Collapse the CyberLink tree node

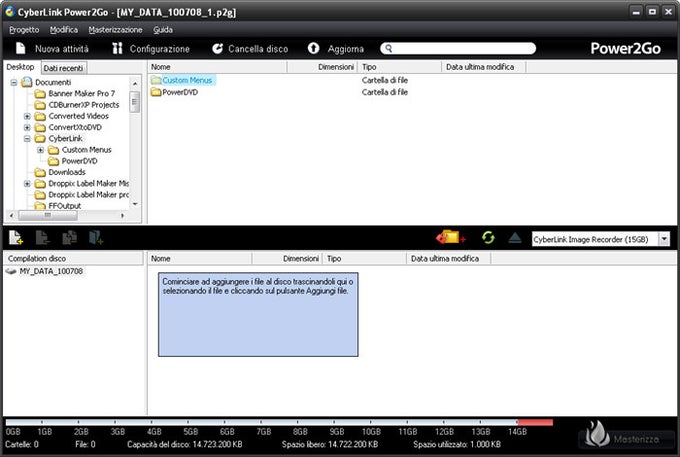tap(27, 139)
